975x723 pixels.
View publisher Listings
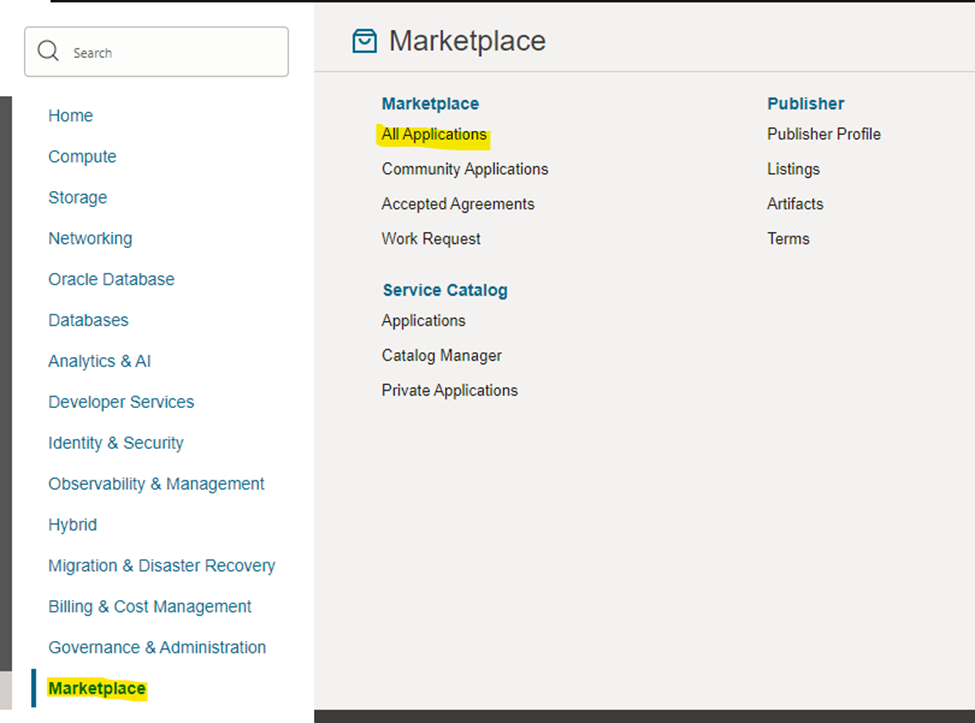coord(793,169)
